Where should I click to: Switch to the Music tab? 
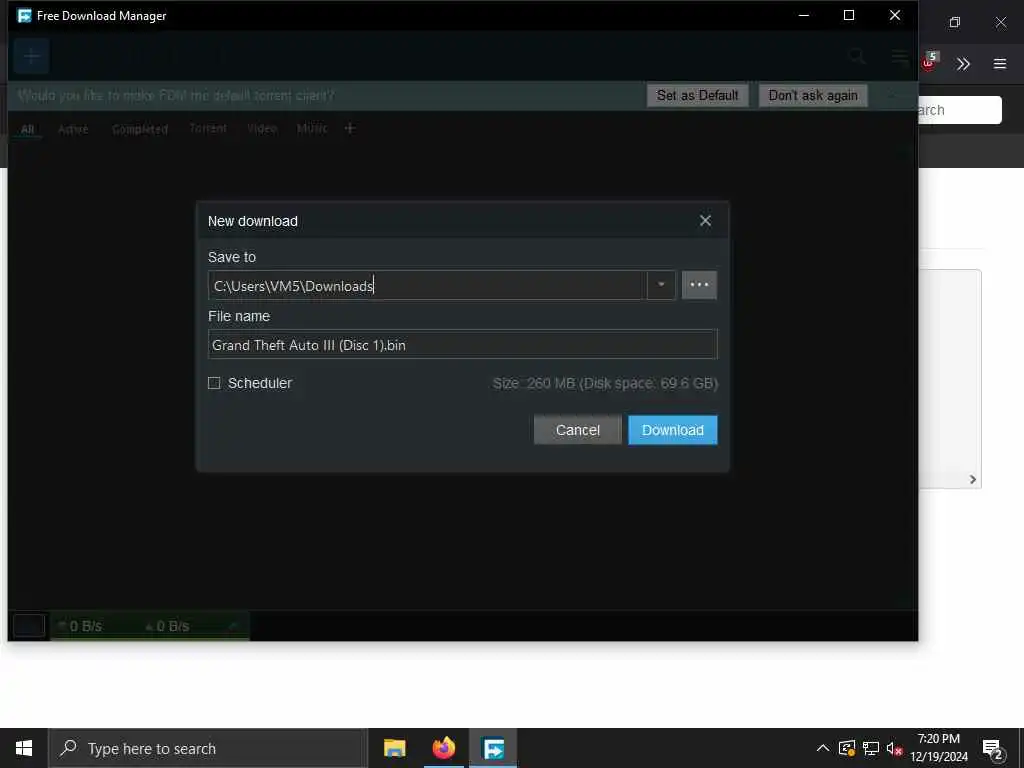312,128
